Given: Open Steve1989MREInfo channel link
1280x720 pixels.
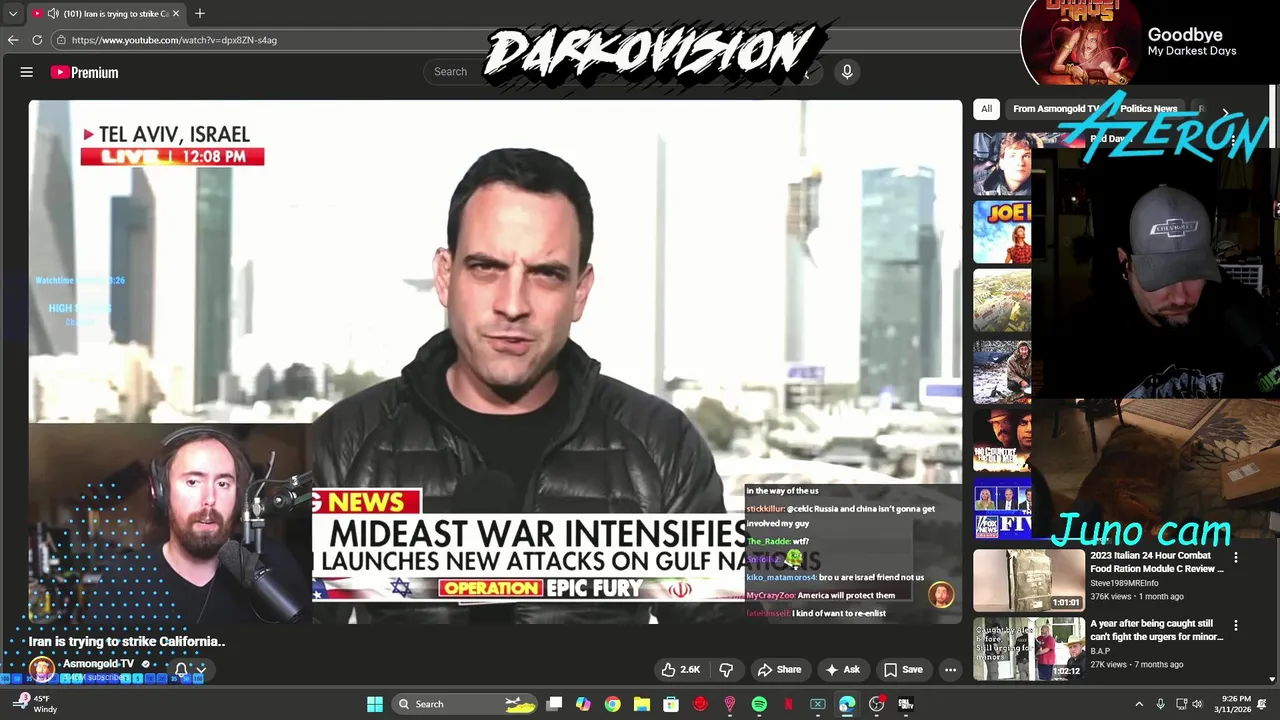Looking at the screenshot, I should click(1124, 583).
